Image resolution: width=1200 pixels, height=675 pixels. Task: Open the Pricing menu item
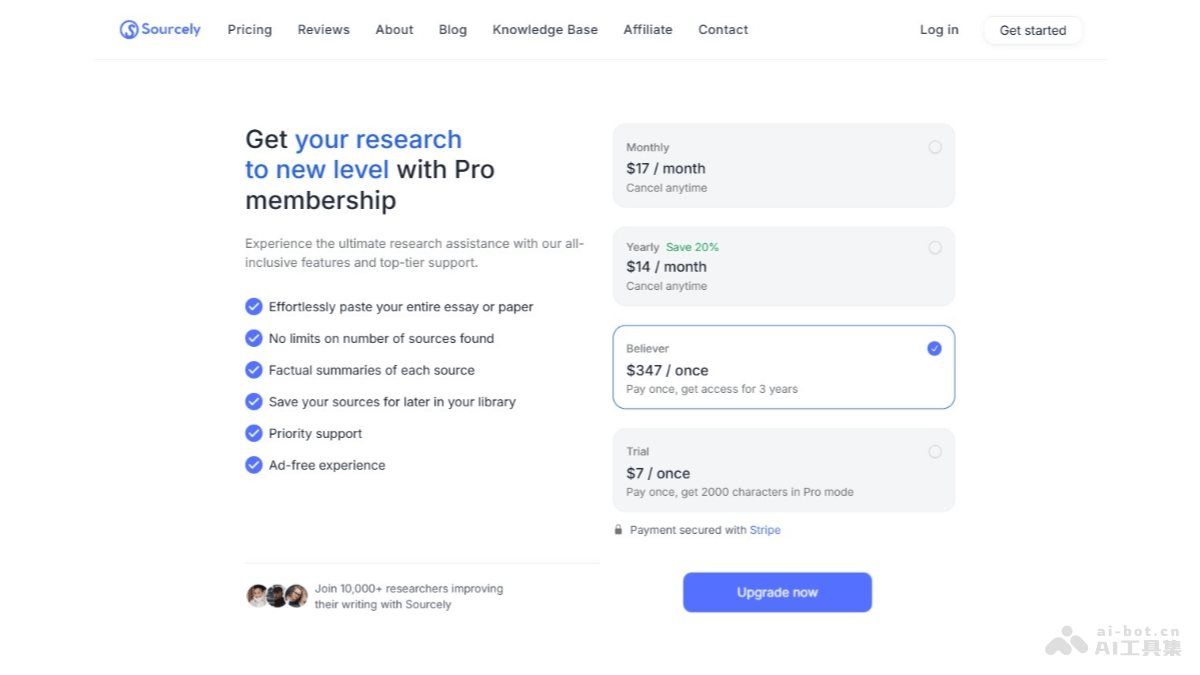coord(250,30)
